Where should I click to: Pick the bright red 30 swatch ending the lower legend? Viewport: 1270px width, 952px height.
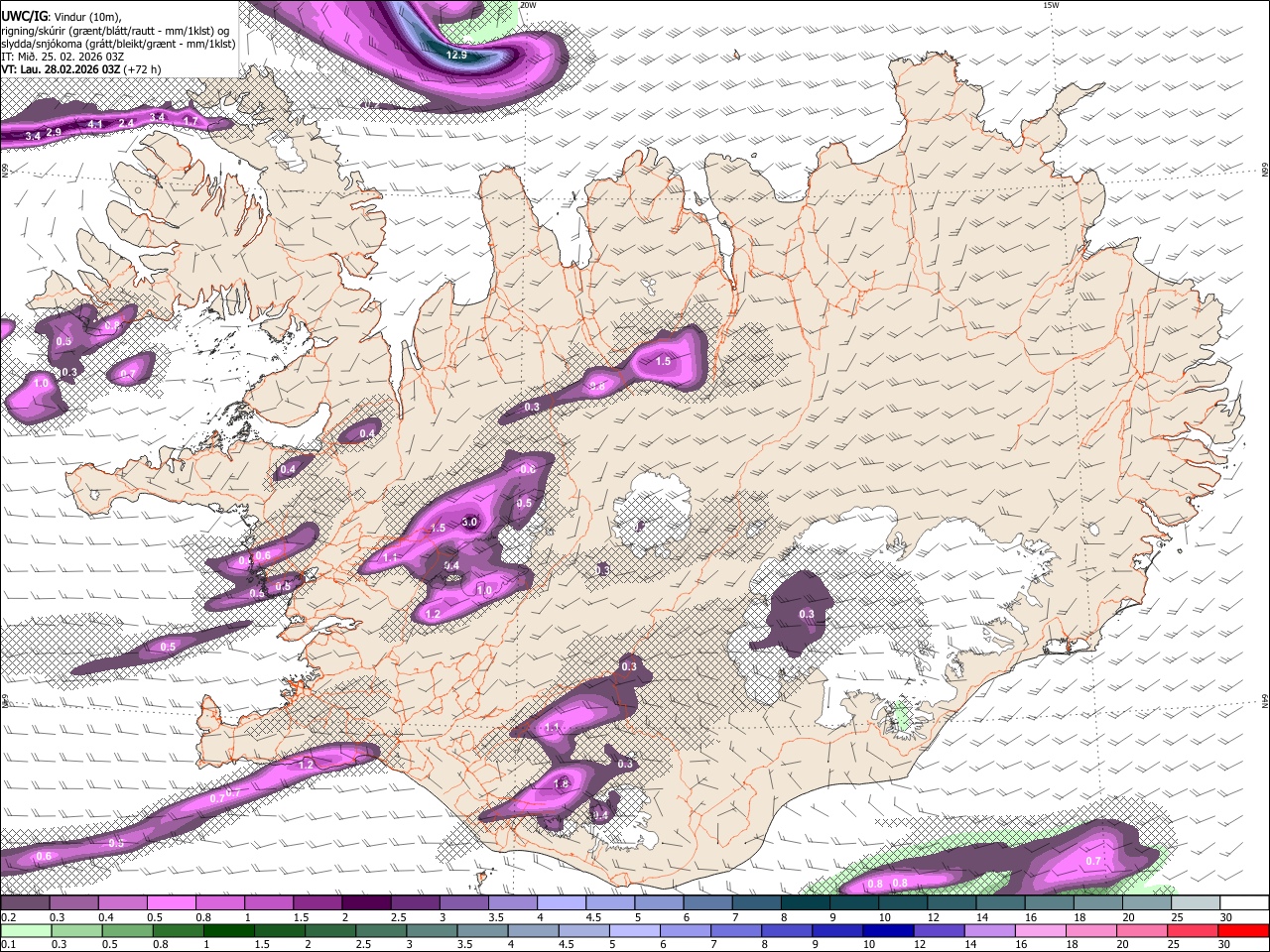[x=1244, y=930]
